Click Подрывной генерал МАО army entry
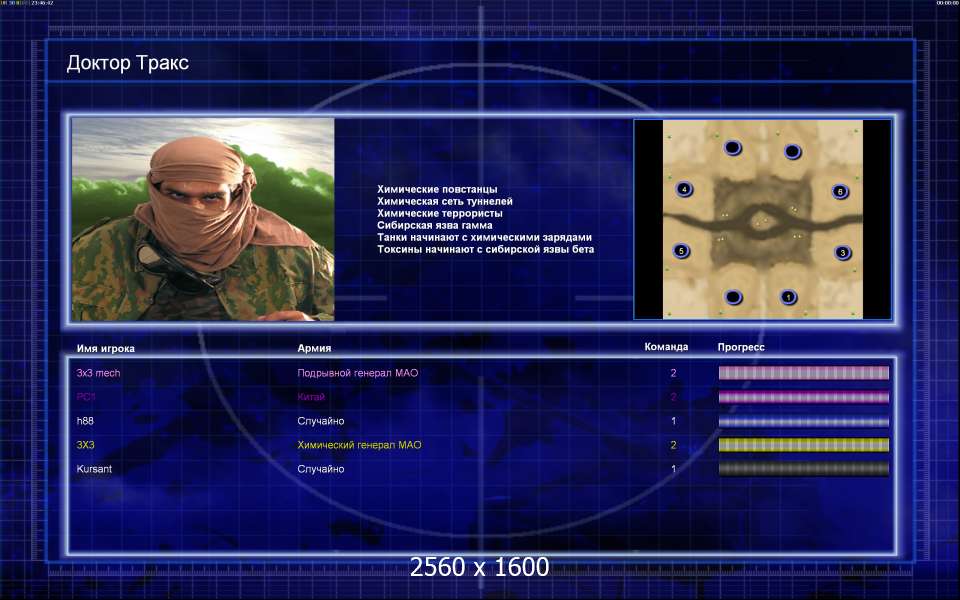 click(358, 373)
